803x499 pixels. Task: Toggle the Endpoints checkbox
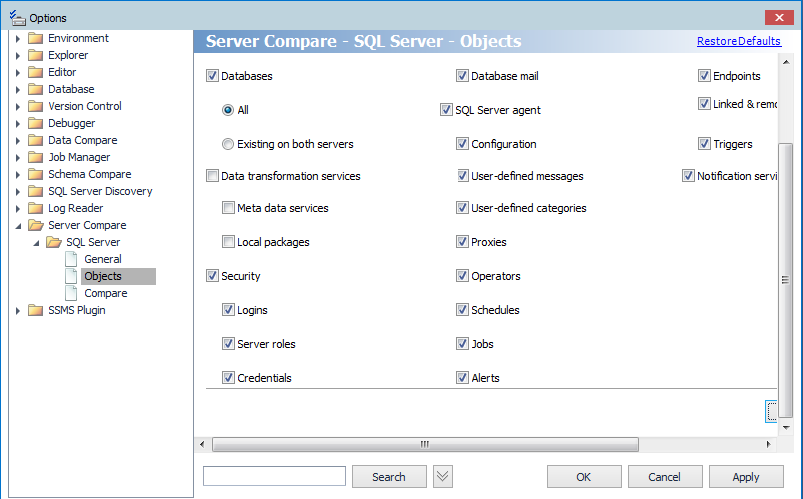click(x=704, y=76)
